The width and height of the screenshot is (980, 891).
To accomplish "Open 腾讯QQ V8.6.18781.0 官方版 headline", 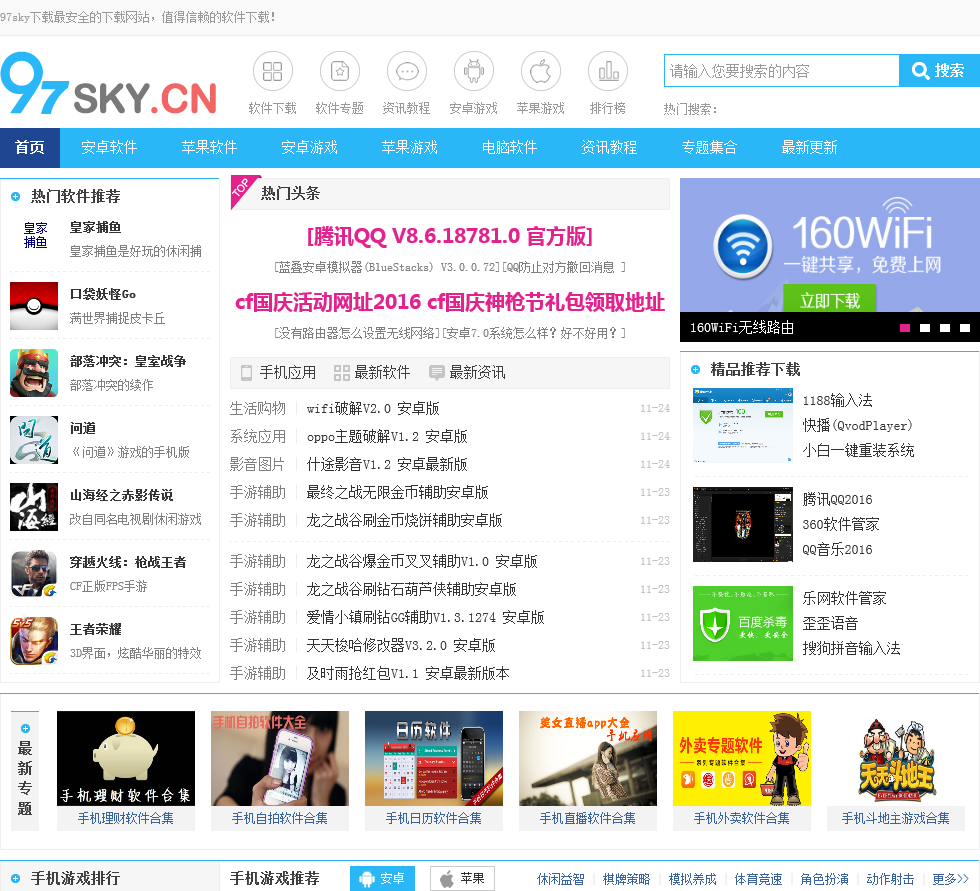I will tap(449, 236).
